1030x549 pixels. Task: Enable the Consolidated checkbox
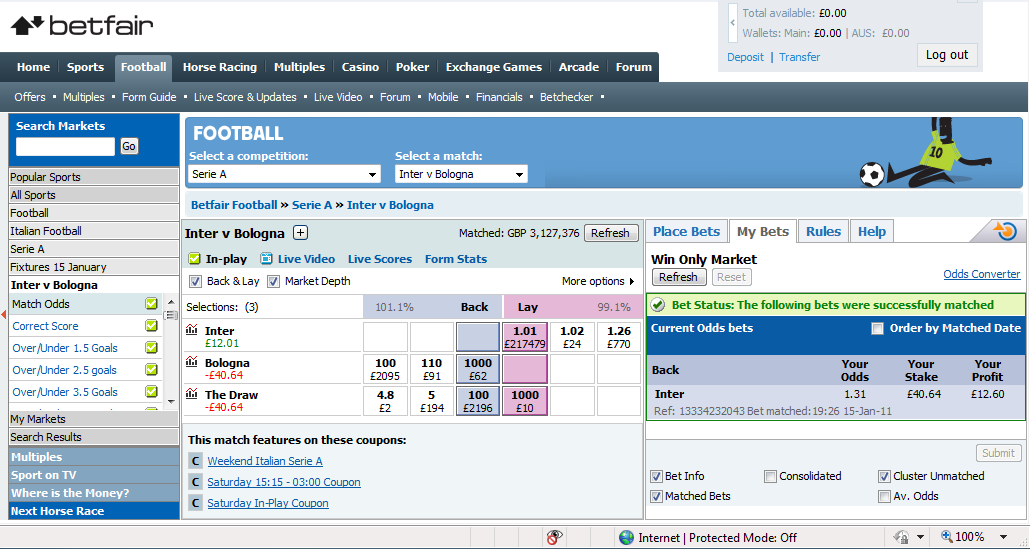point(771,476)
